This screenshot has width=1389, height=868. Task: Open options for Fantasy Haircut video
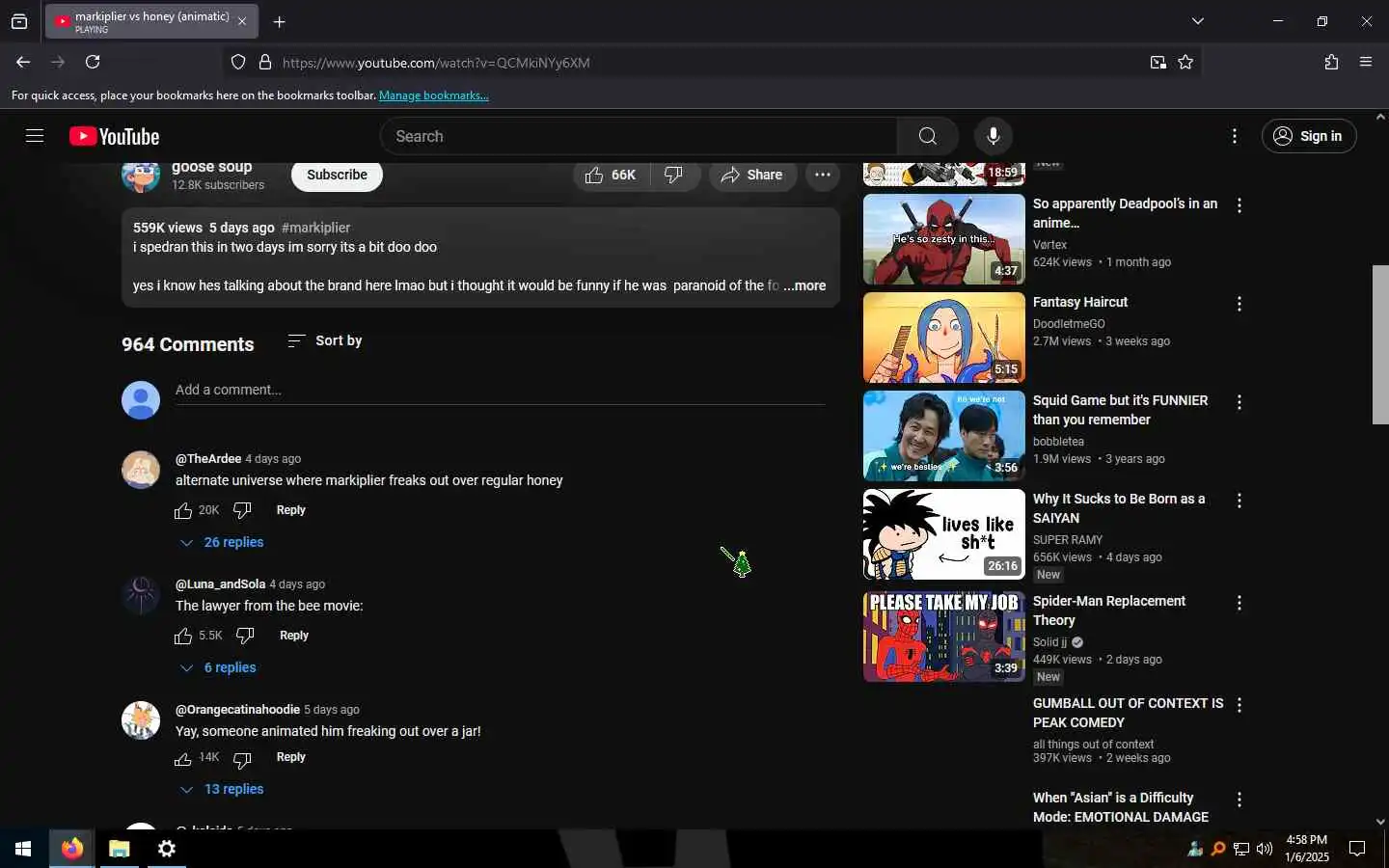[1239, 304]
